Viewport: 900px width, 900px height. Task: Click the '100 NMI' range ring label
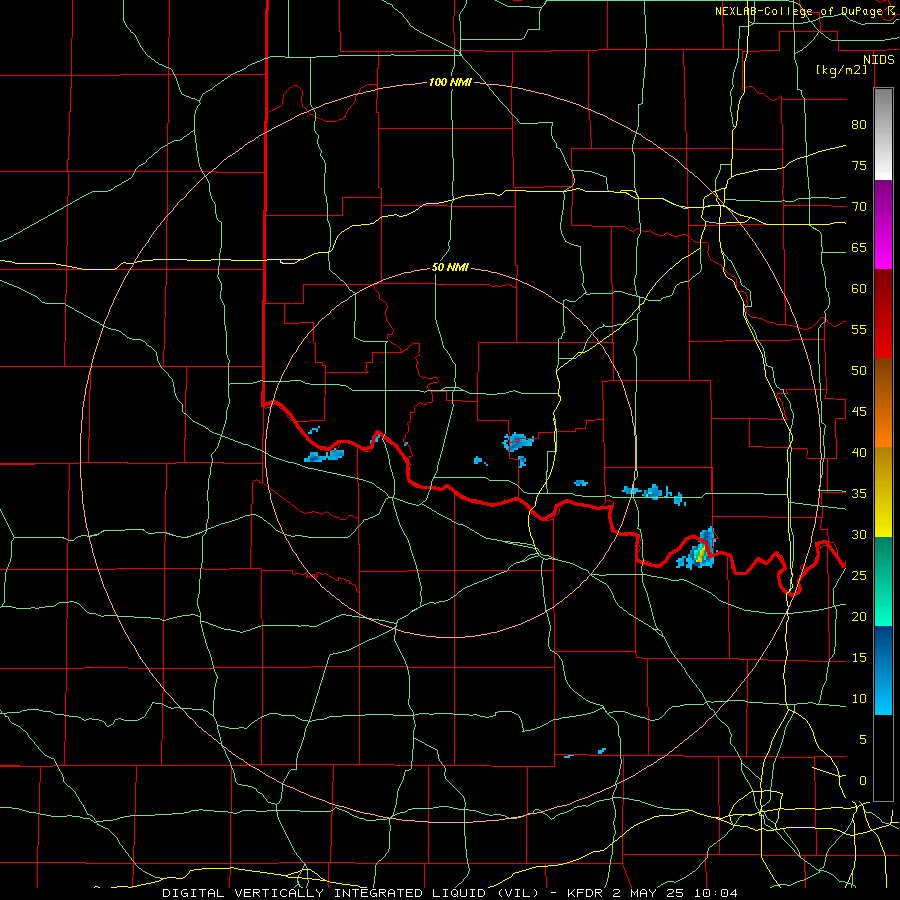(x=450, y=82)
